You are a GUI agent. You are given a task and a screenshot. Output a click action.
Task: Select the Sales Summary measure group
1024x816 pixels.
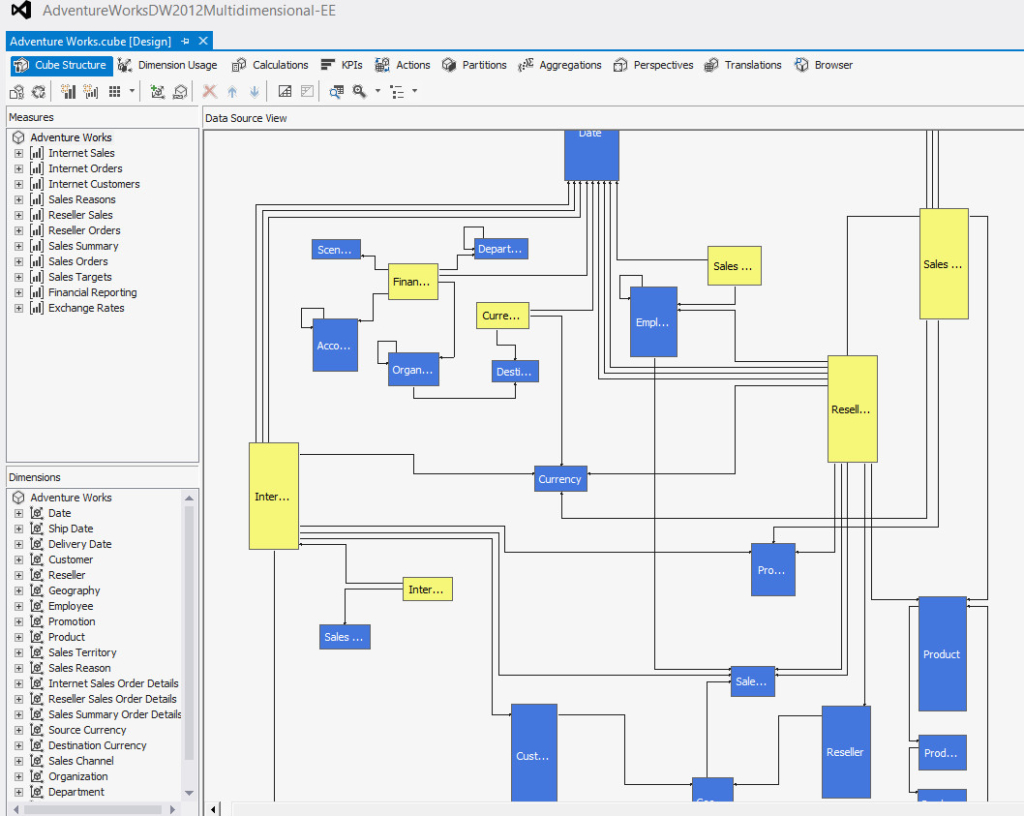[83, 246]
